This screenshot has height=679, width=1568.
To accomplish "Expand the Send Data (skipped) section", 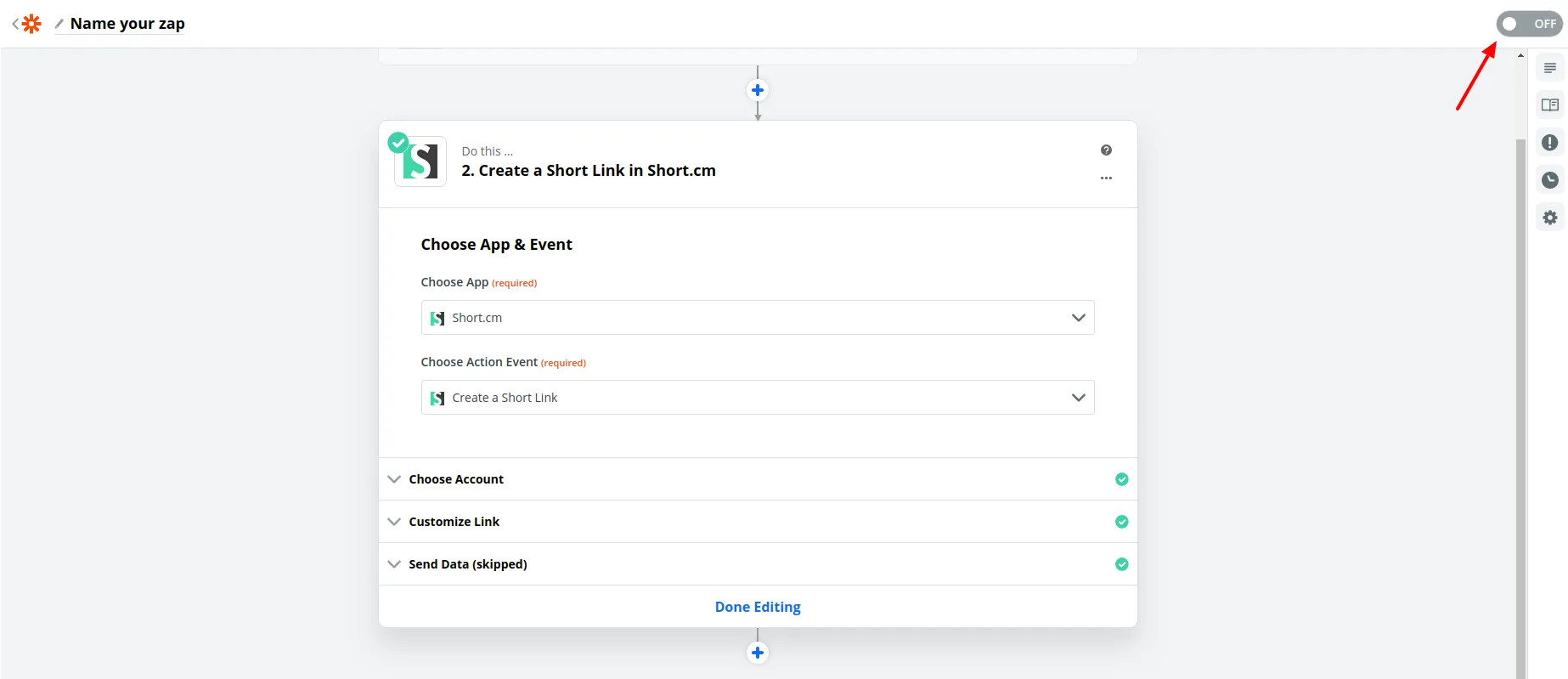I will [758, 564].
